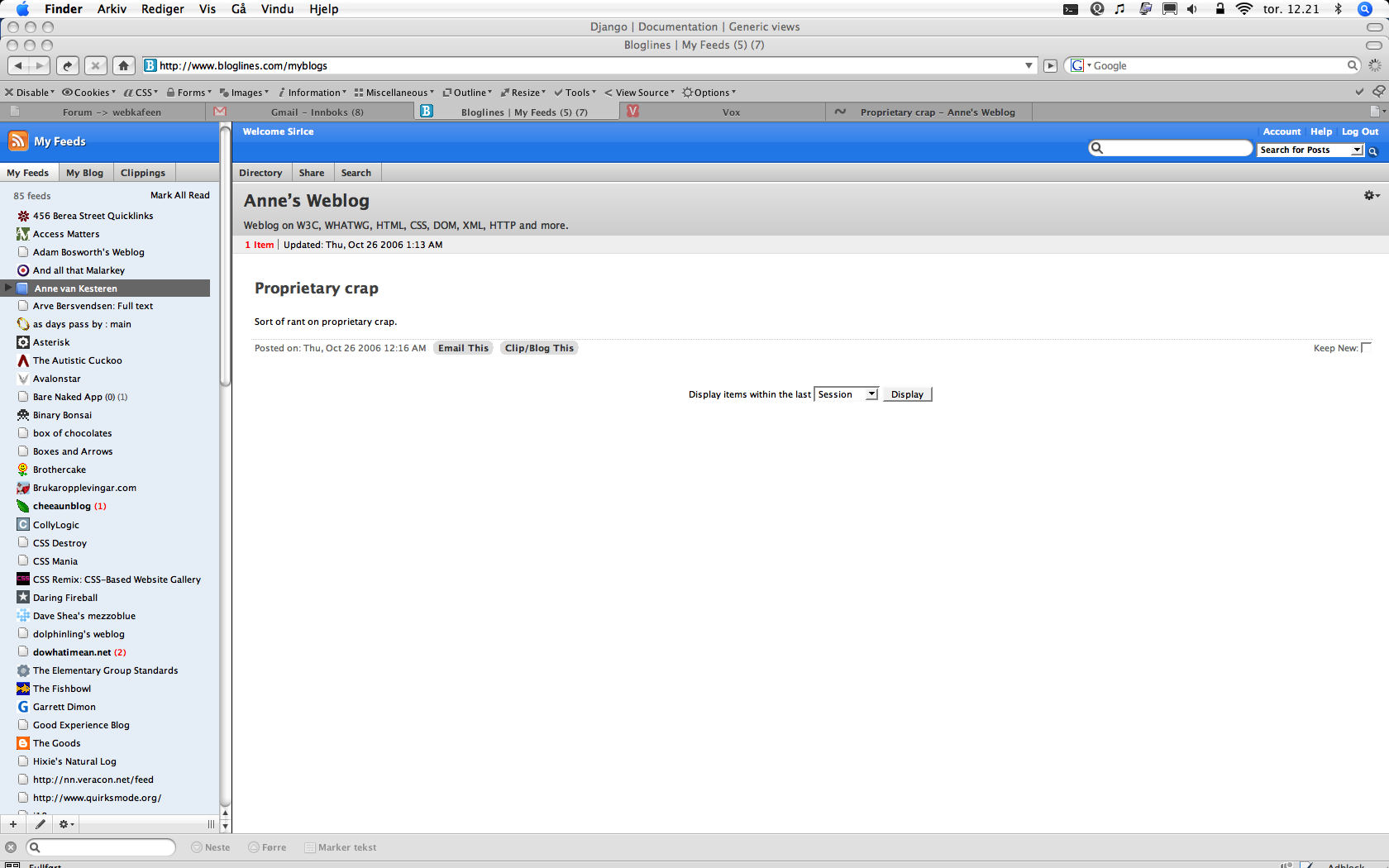
Task: Click the edit pencil icon in sidebar footer
Action: click(x=40, y=824)
